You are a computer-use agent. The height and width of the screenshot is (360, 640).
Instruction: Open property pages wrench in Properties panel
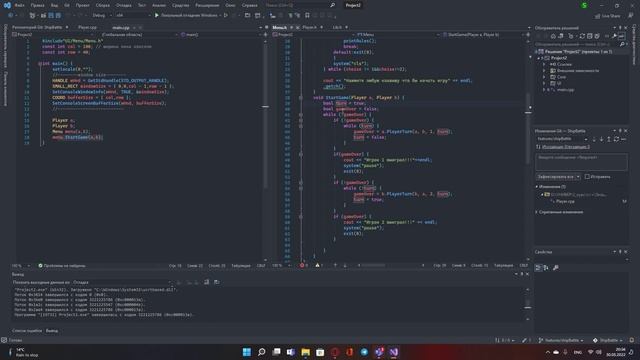tap(556, 268)
